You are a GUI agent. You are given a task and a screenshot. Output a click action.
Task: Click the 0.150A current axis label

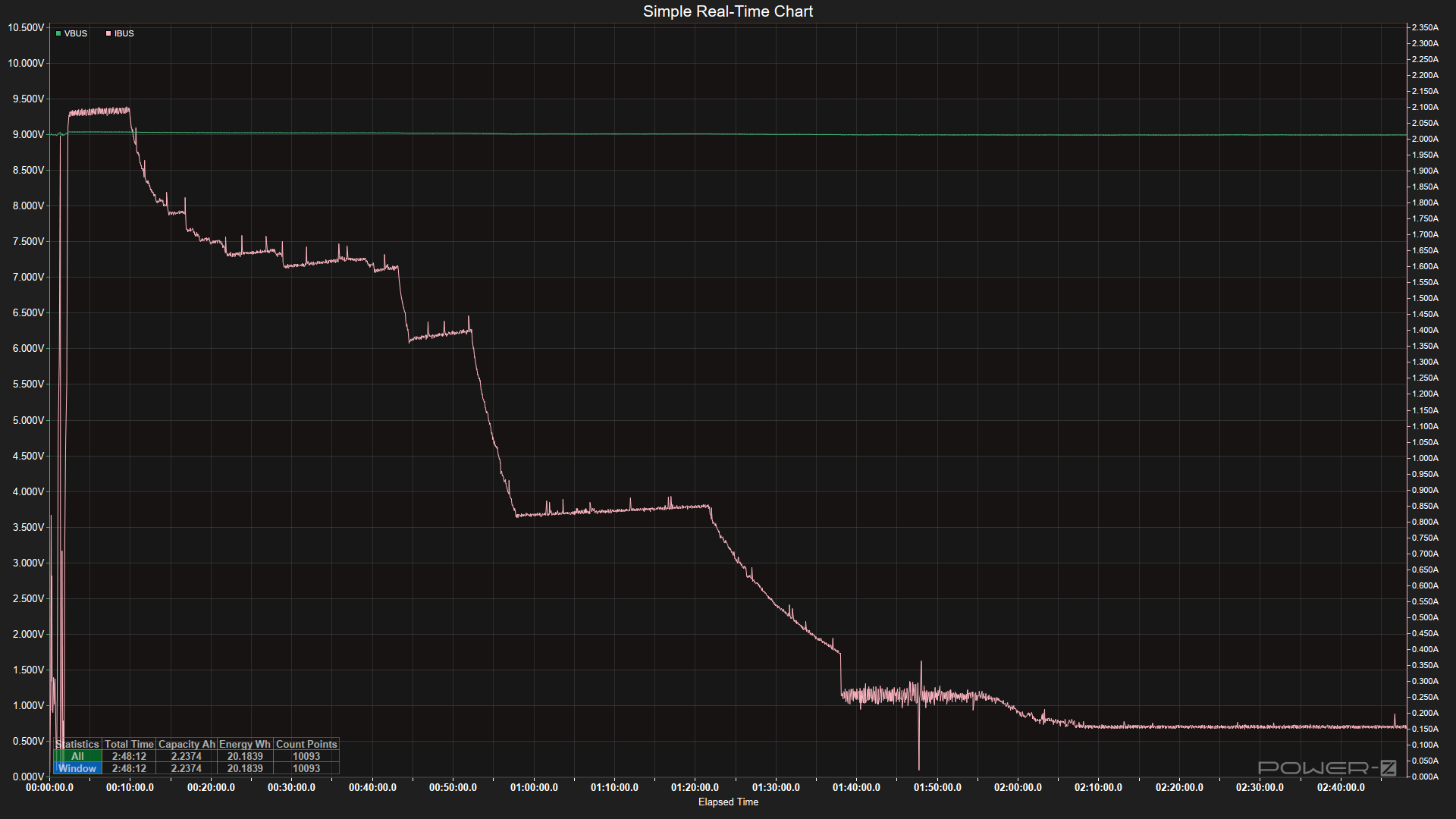click(x=1425, y=729)
